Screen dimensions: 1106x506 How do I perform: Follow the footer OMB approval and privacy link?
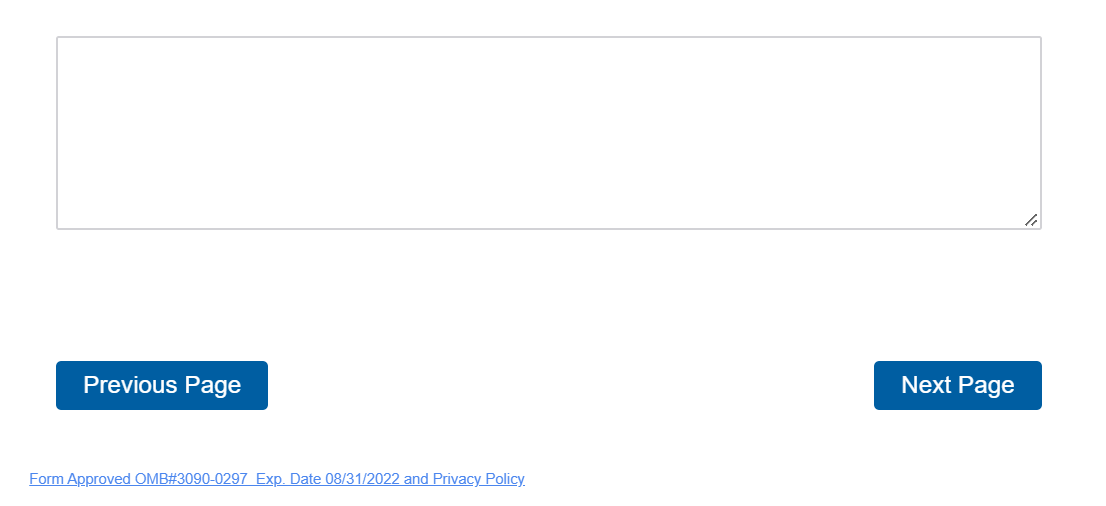tap(277, 479)
